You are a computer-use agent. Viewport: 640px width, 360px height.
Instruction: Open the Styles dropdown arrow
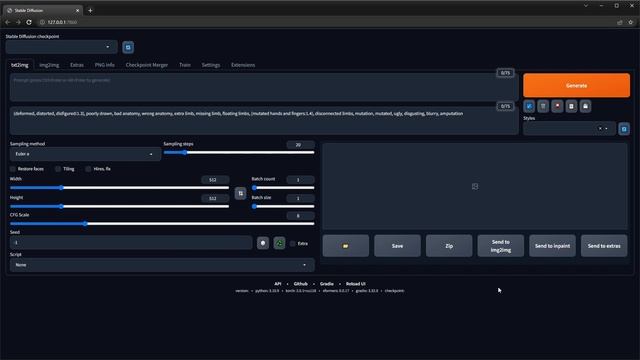click(607, 129)
